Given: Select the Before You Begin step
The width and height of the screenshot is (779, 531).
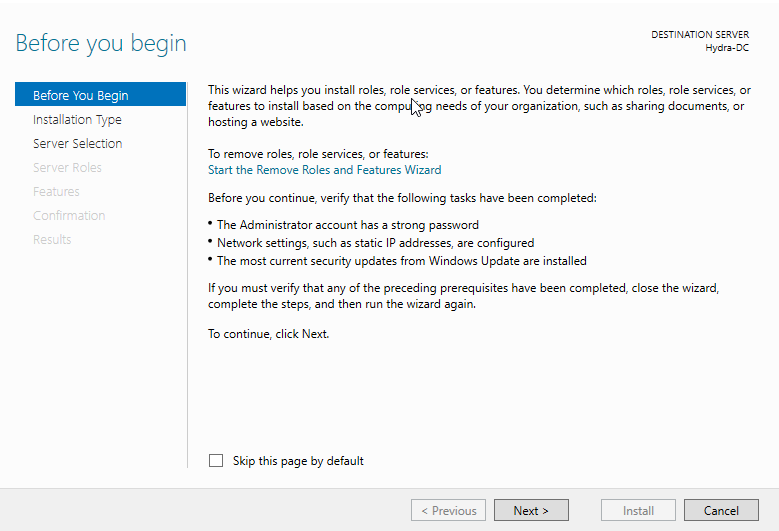Looking at the screenshot, I should [x=100, y=94].
